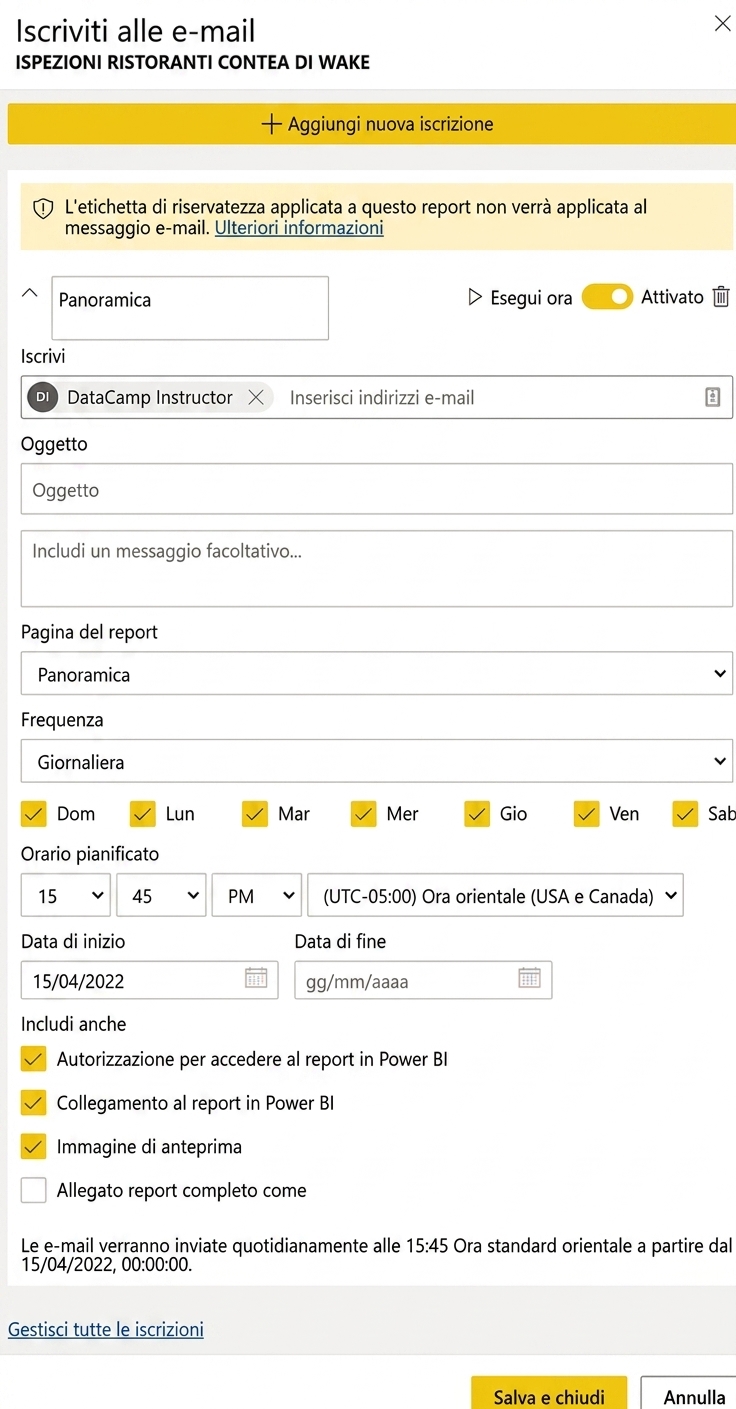Image resolution: width=736 pixels, height=1409 pixels.
Task: Uncheck the Dom day checkbox
Action: coord(34,814)
